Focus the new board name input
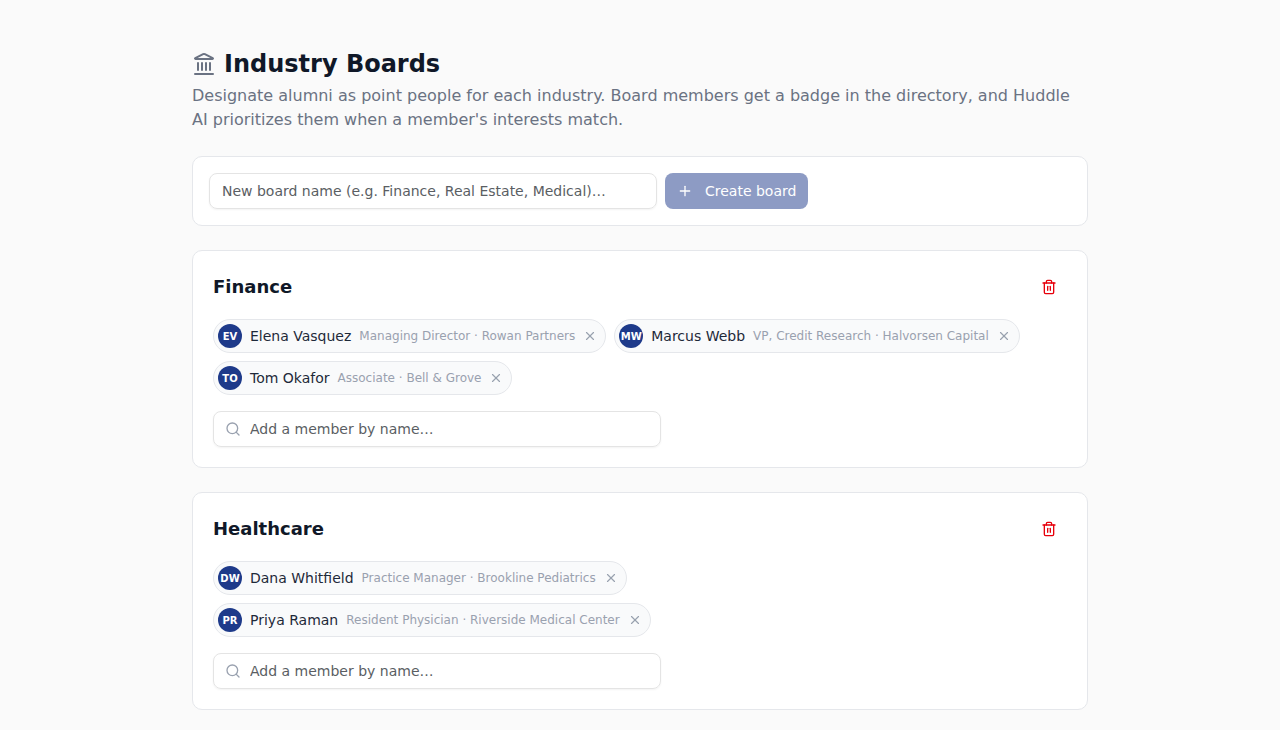The image size is (1280, 730). point(433,191)
